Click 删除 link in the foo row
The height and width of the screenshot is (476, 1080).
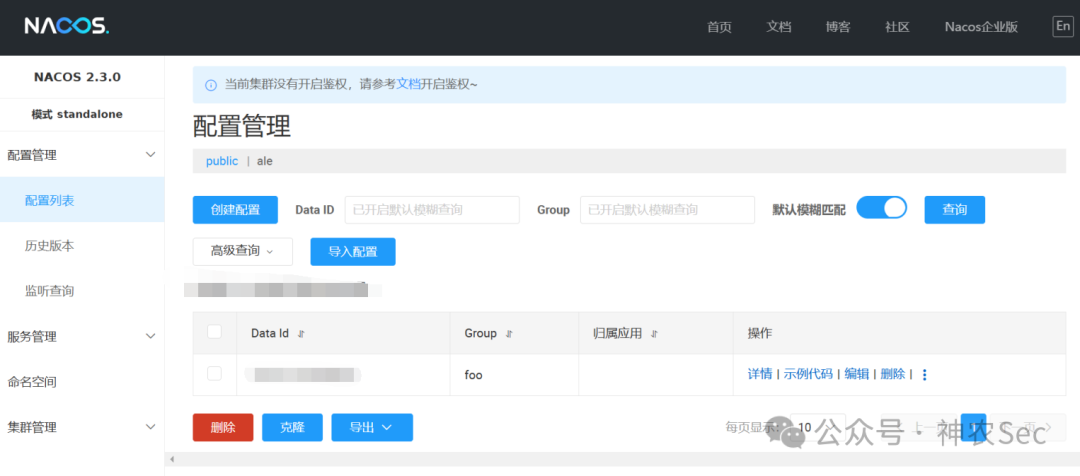pyautogui.click(x=893, y=374)
